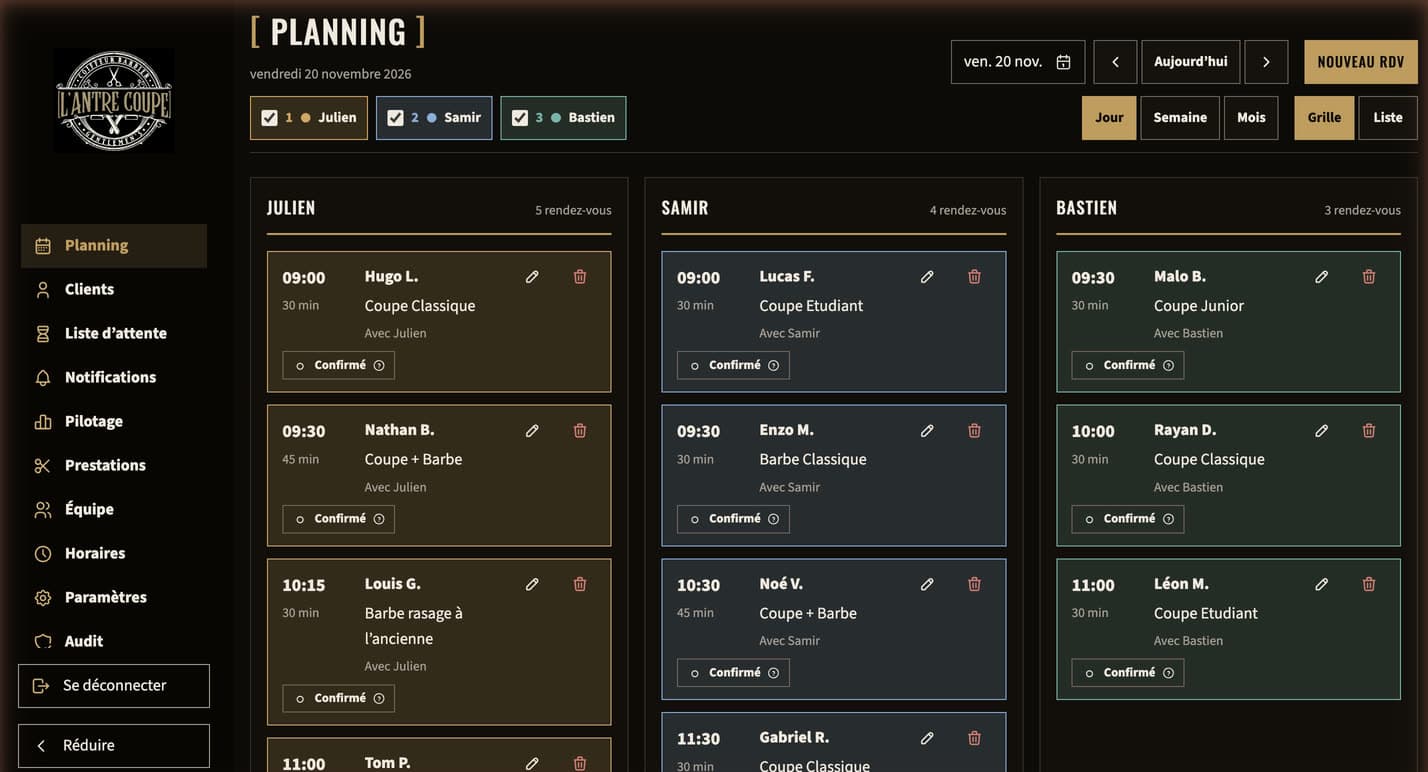
Task: Open Confirmé status dropdown for Lucas F.
Action: (733, 365)
